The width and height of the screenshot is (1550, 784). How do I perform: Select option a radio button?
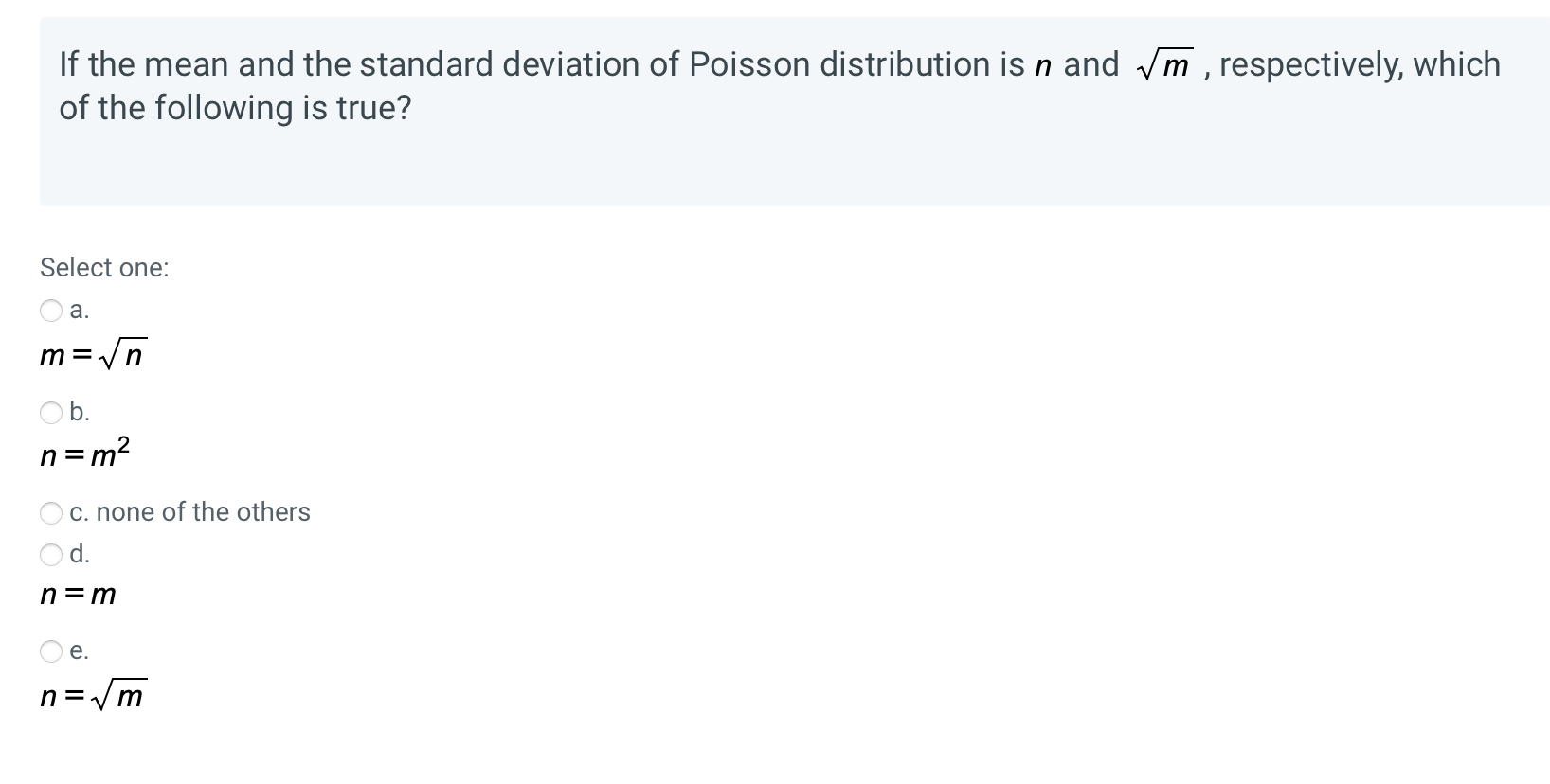(51, 311)
